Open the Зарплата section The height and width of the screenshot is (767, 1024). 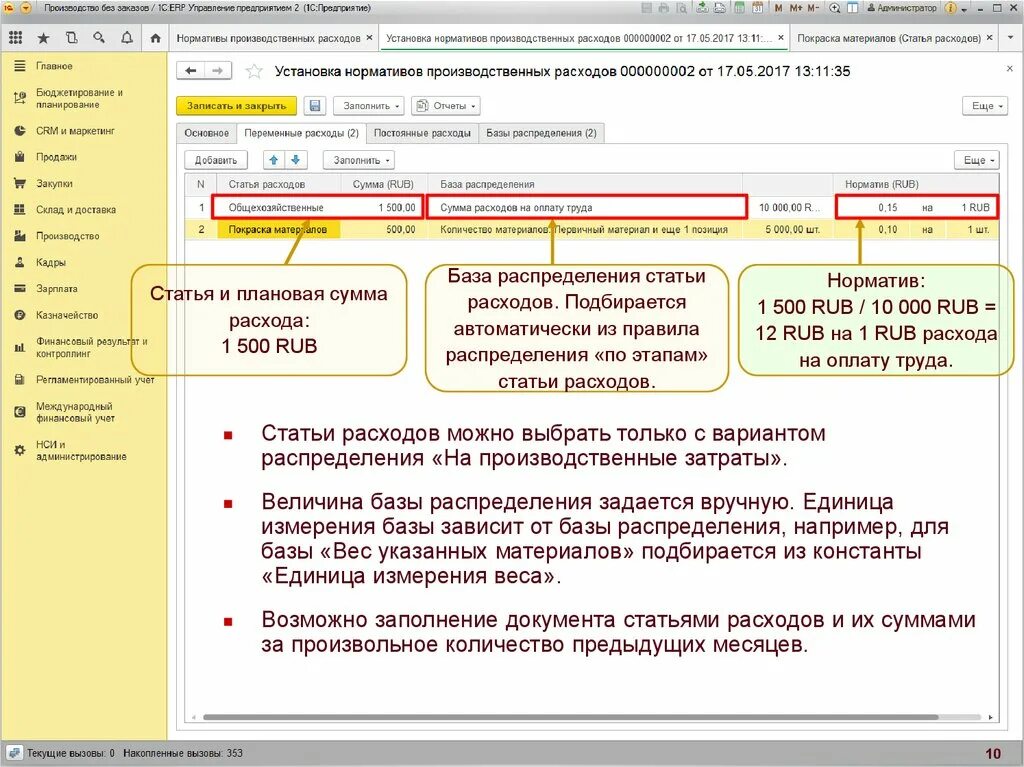[x=57, y=289]
